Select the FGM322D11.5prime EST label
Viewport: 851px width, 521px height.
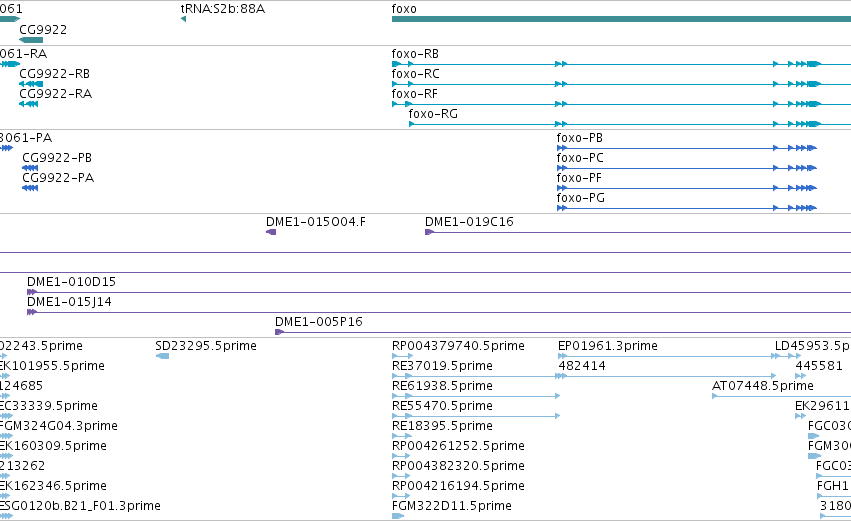pos(452,506)
